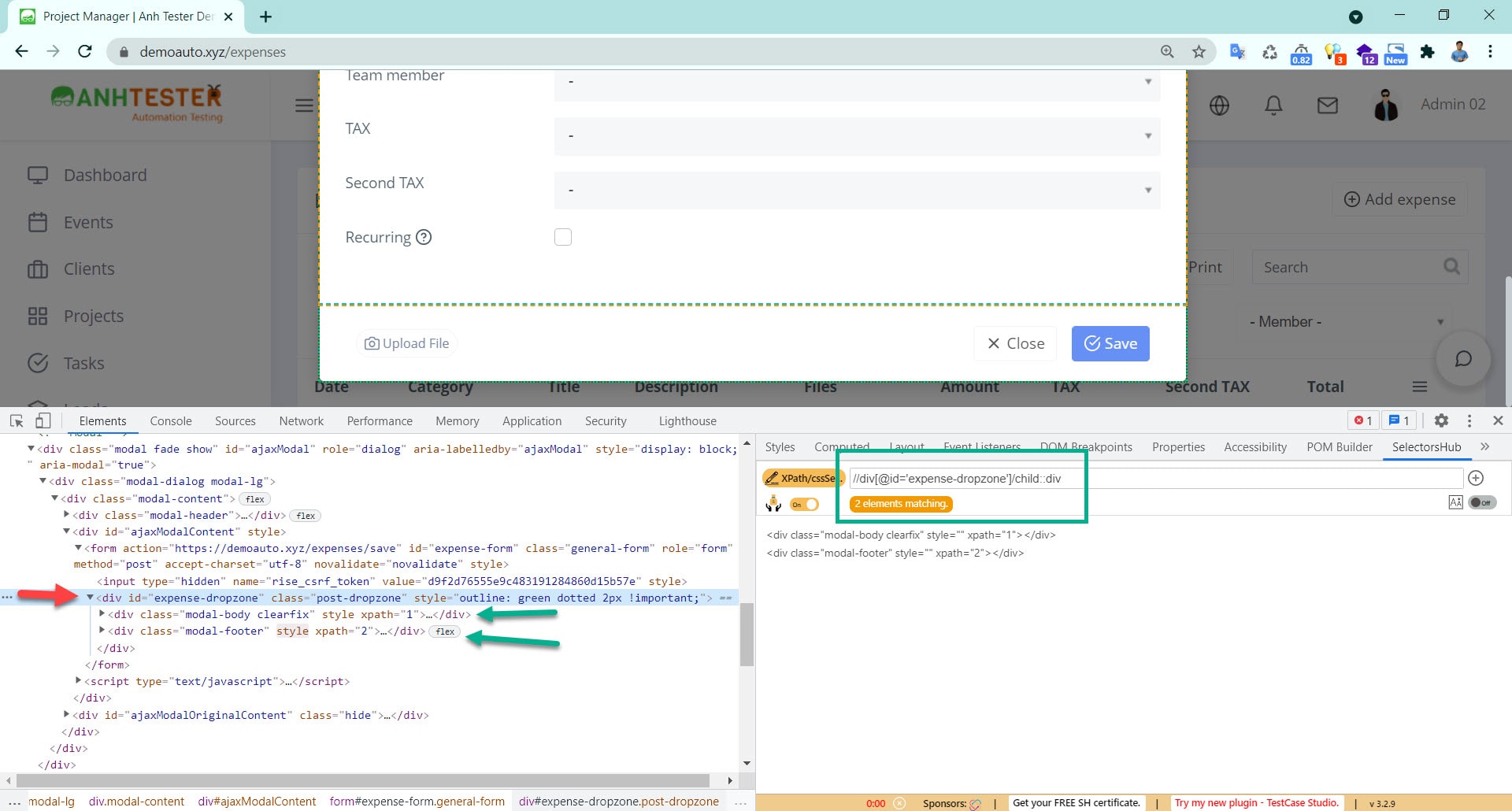The width and height of the screenshot is (1512, 811).
Task: Click the Elements panel vertical scrollbar thumb
Action: pyautogui.click(x=747, y=634)
